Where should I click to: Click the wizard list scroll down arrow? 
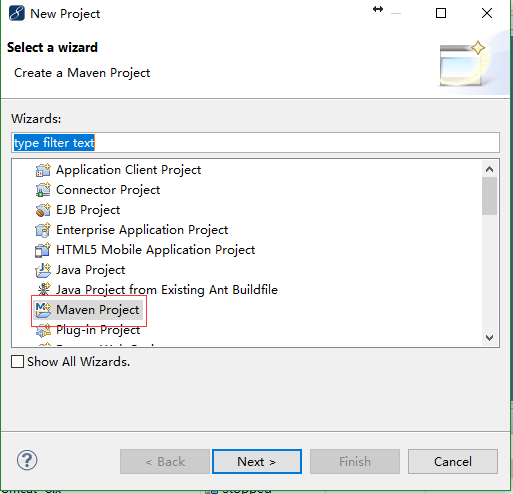(489, 338)
